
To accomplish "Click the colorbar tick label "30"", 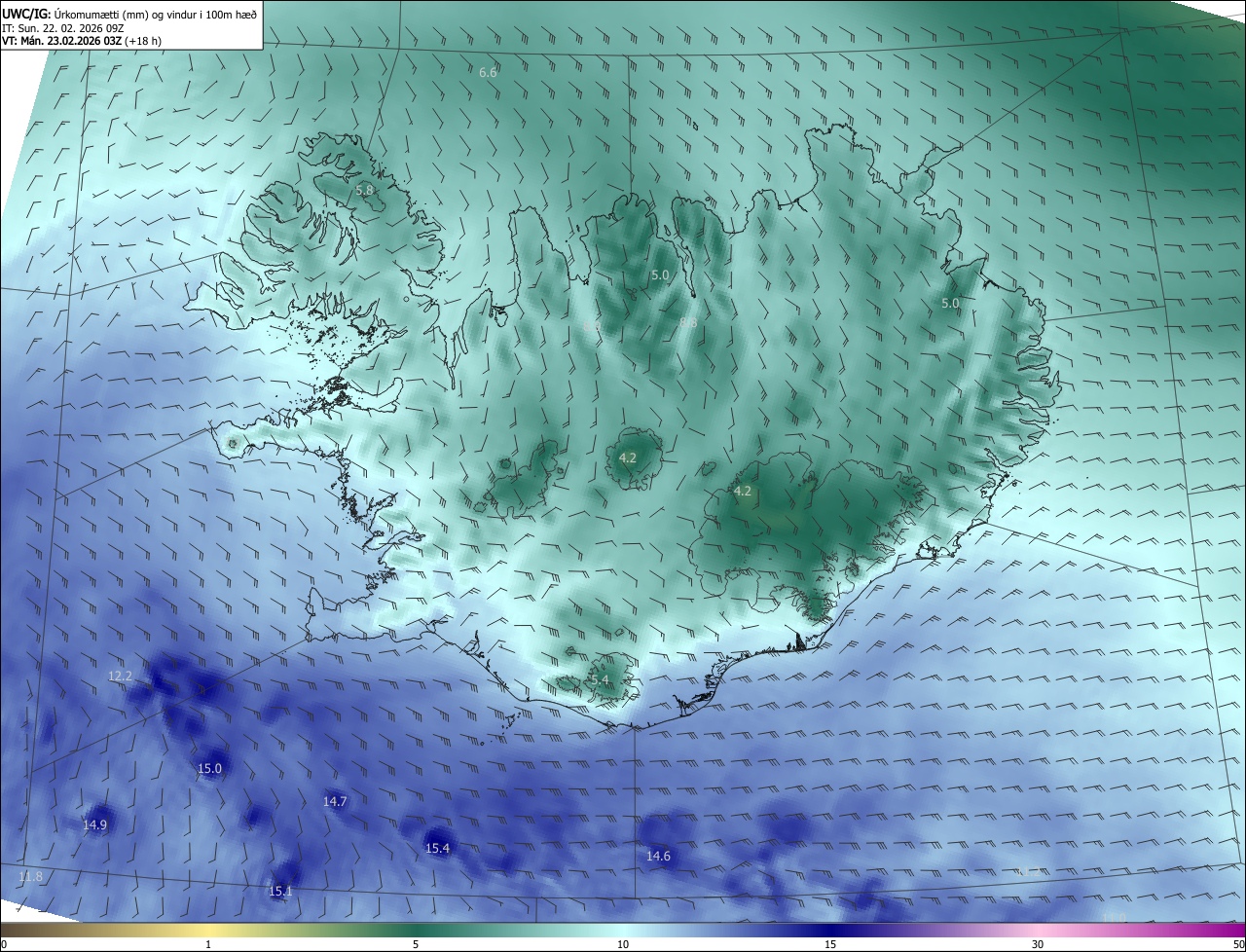I will coord(1038,944).
